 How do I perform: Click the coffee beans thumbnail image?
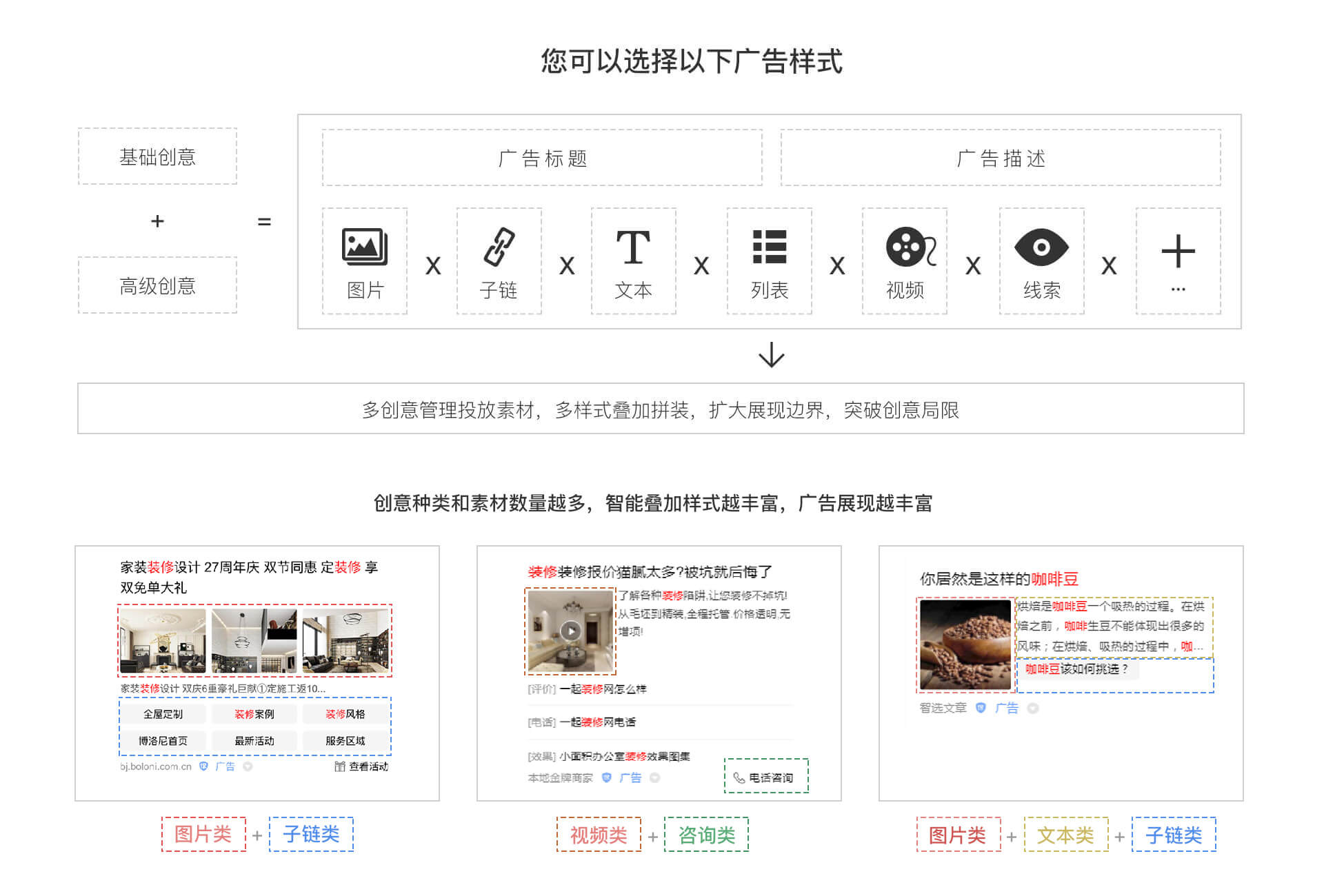[965, 644]
